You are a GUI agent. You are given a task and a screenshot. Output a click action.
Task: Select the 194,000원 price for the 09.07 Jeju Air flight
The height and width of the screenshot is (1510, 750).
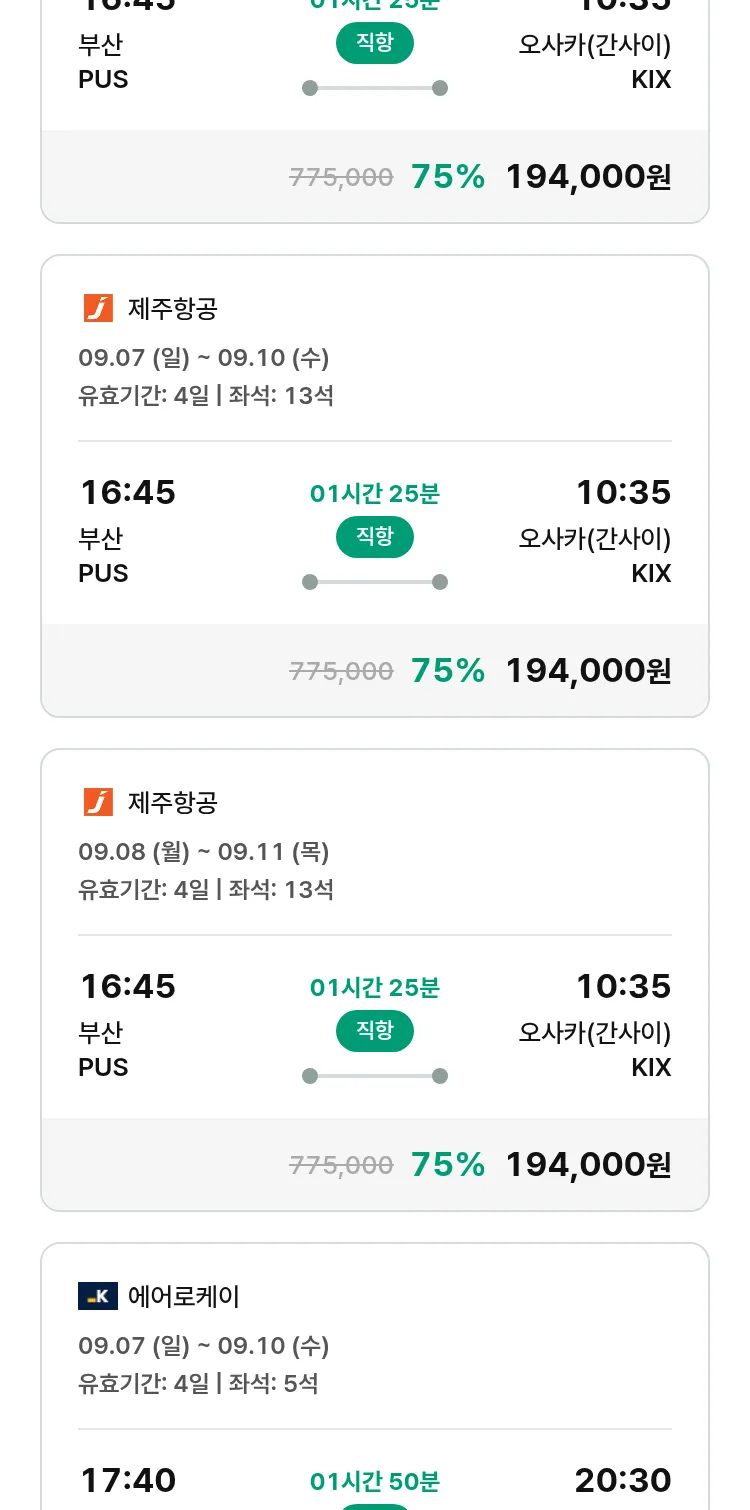pyautogui.click(x=588, y=671)
